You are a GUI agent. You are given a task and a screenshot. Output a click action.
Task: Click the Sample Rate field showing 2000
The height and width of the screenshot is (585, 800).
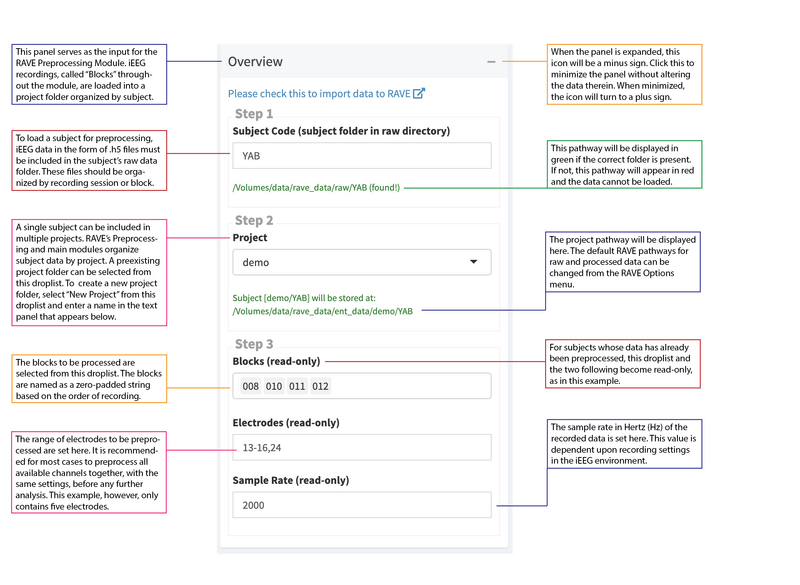pos(362,505)
